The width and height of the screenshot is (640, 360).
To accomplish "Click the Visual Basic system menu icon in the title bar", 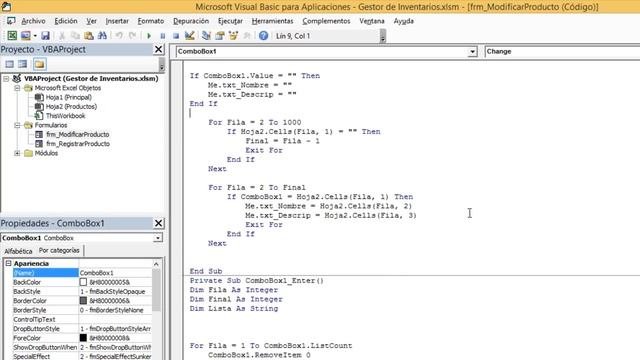I will [7, 7].
